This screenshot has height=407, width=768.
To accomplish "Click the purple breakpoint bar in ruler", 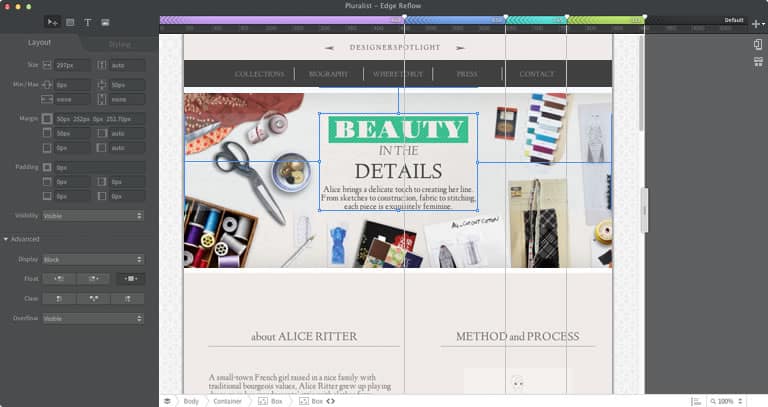I will coord(280,20).
